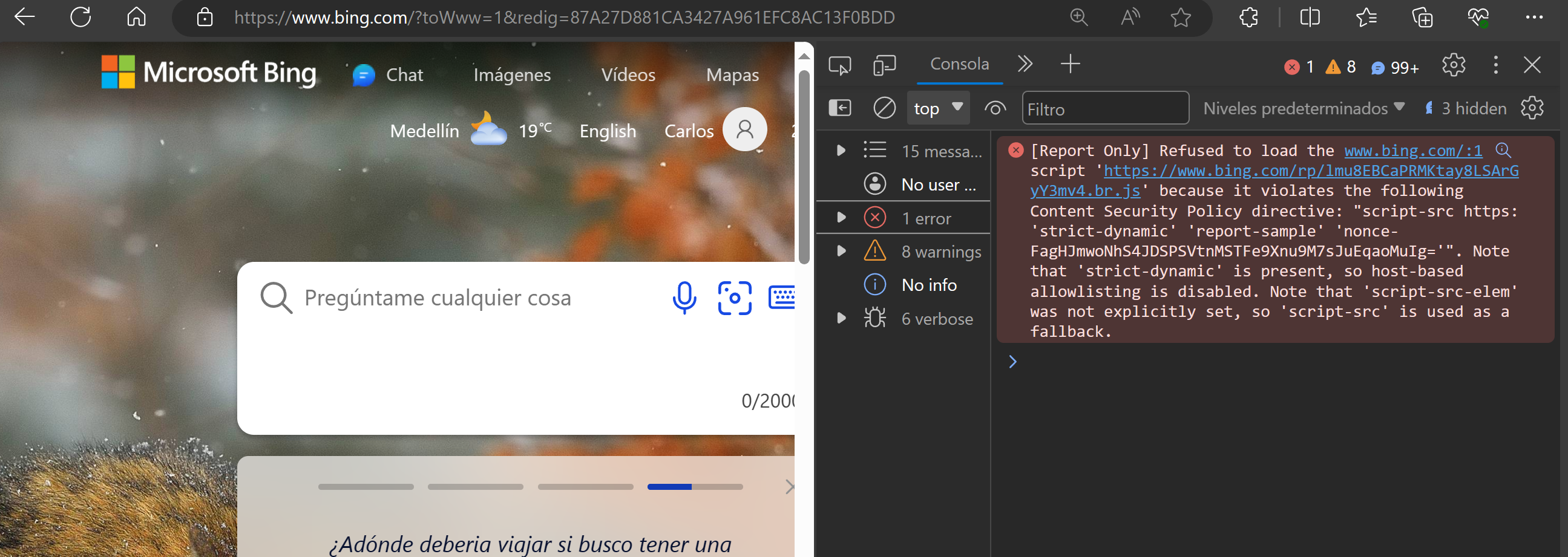
Task: Open Niveles predeterminados log levels dropdown
Action: tap(1303, 108)
